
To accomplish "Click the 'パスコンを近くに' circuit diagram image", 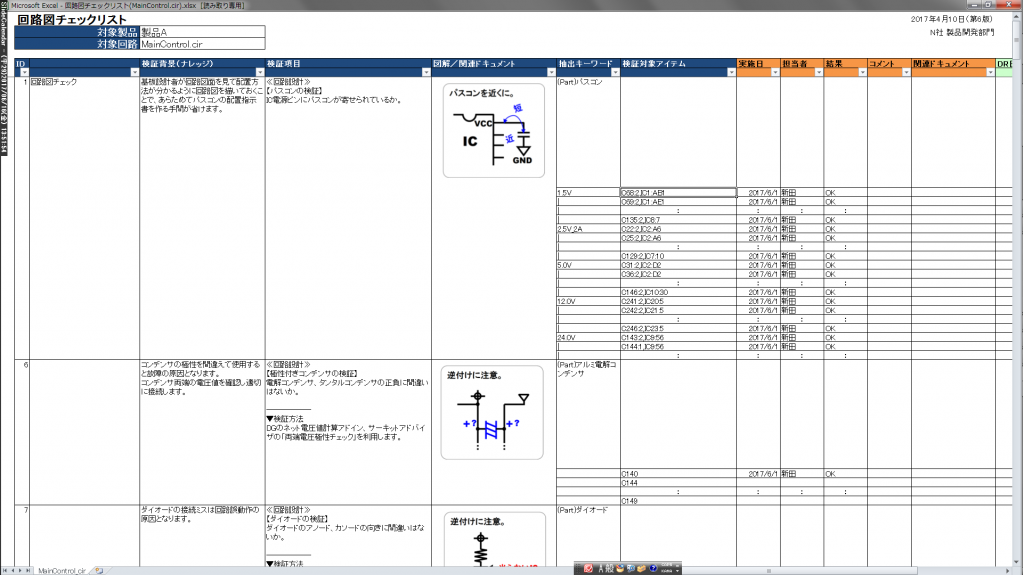I will pyautogui.click(x=492, y=130).
